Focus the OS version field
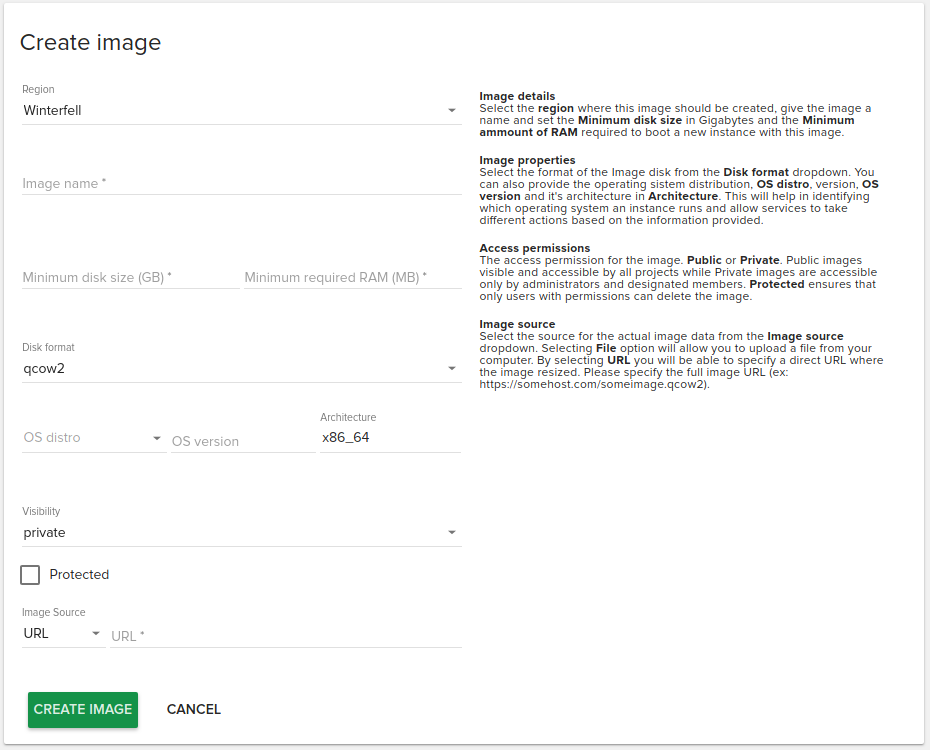This screenshot has height=750, width=930. [x=242, y=441]
